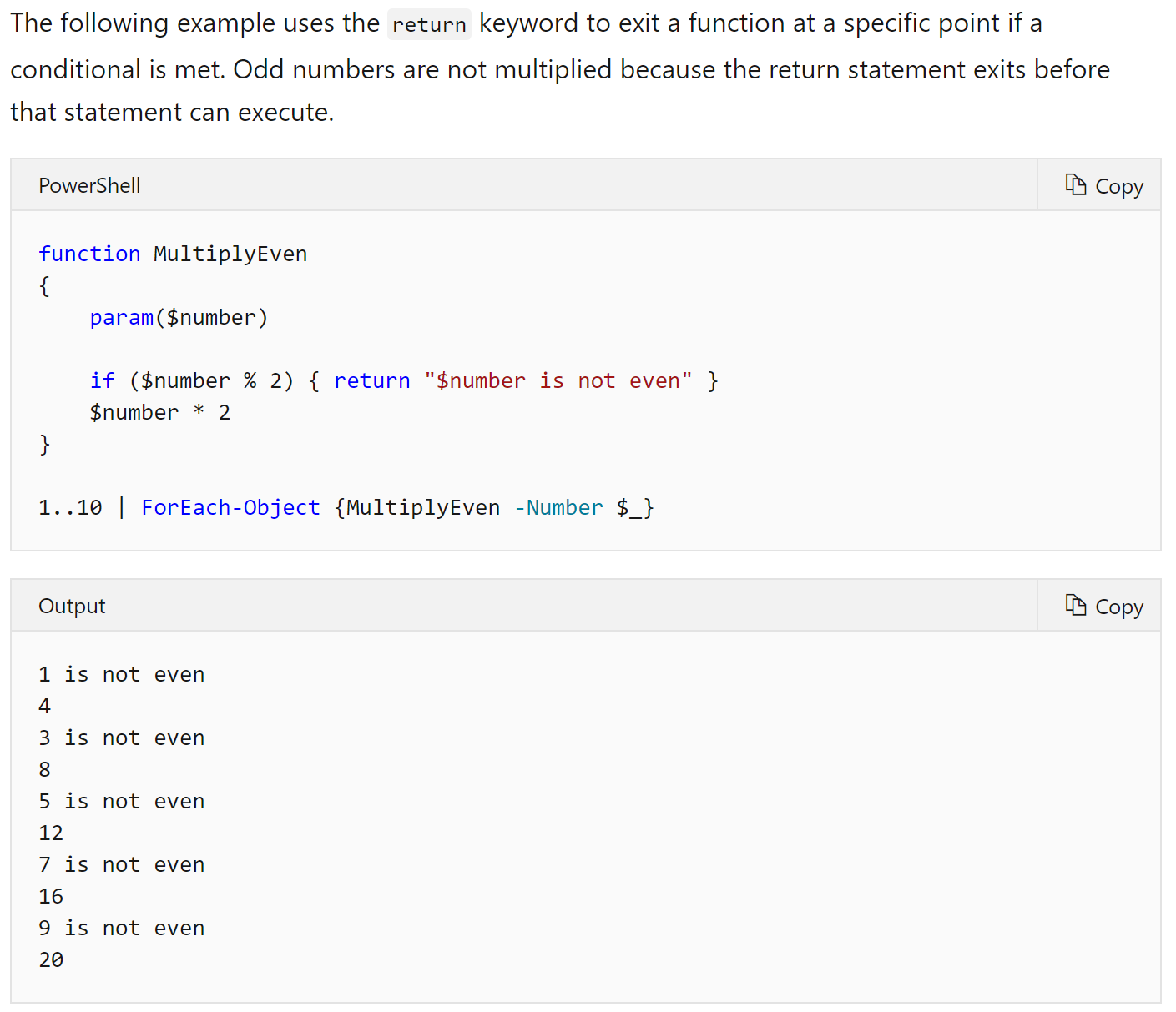Click the output value 16
Screen dimensions: 1176x1012
[50, 895]
